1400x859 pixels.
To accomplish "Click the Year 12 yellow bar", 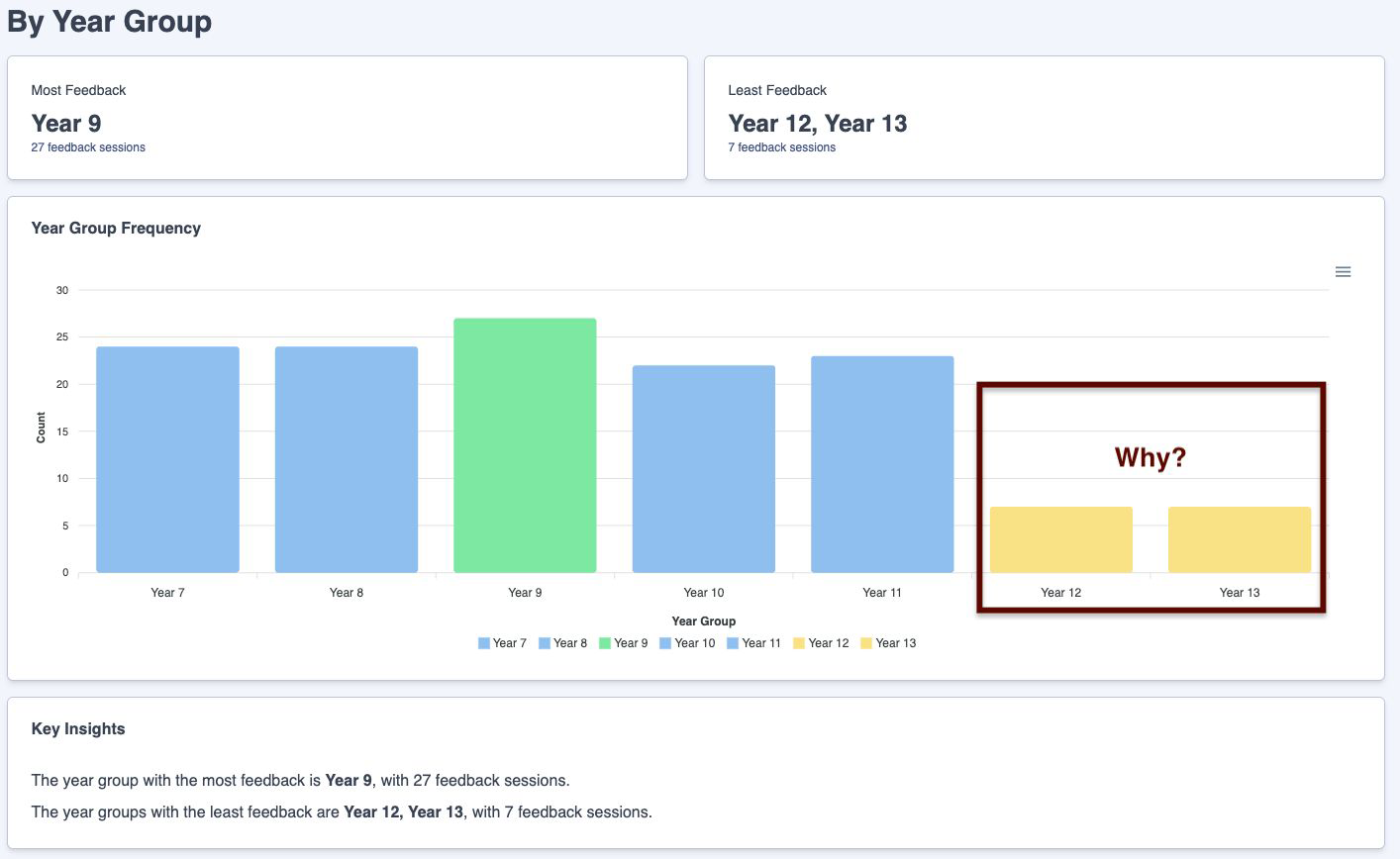I will coord(1061,539).
